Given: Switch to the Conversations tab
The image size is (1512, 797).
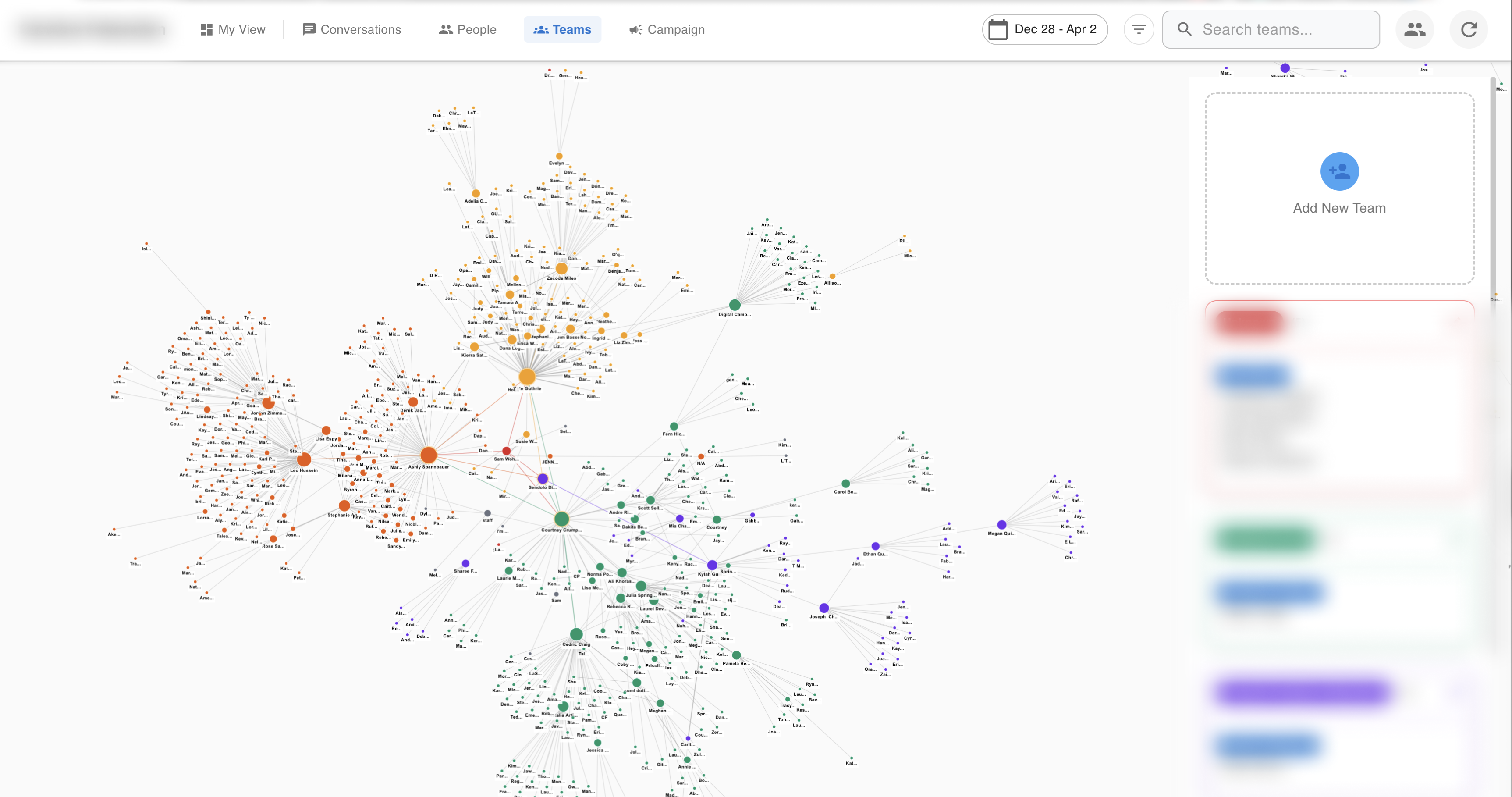Looking at the screenshot, I should click(x=351, y=29).
